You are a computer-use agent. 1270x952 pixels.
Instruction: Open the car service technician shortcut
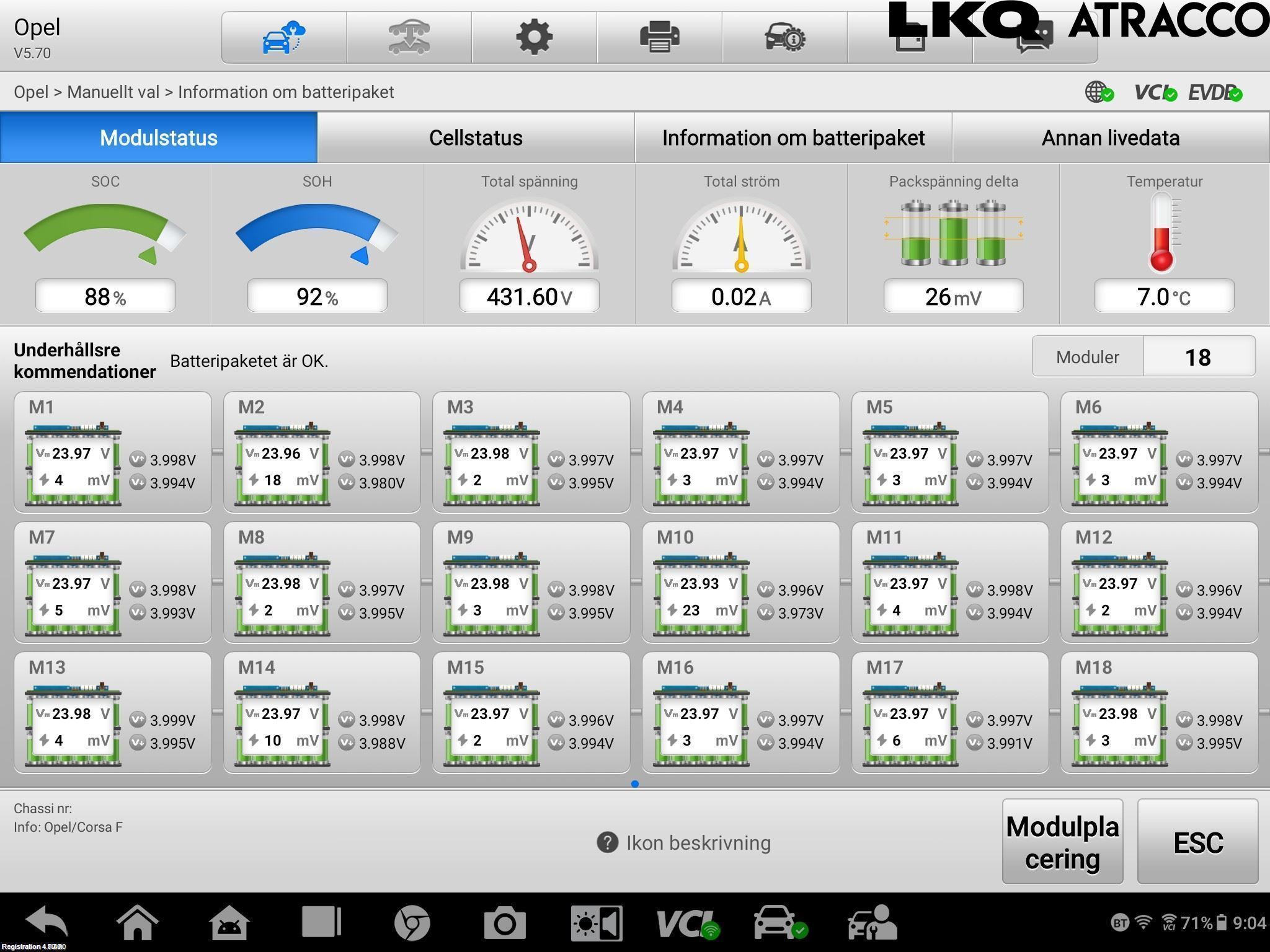click(x=872, y=923)
